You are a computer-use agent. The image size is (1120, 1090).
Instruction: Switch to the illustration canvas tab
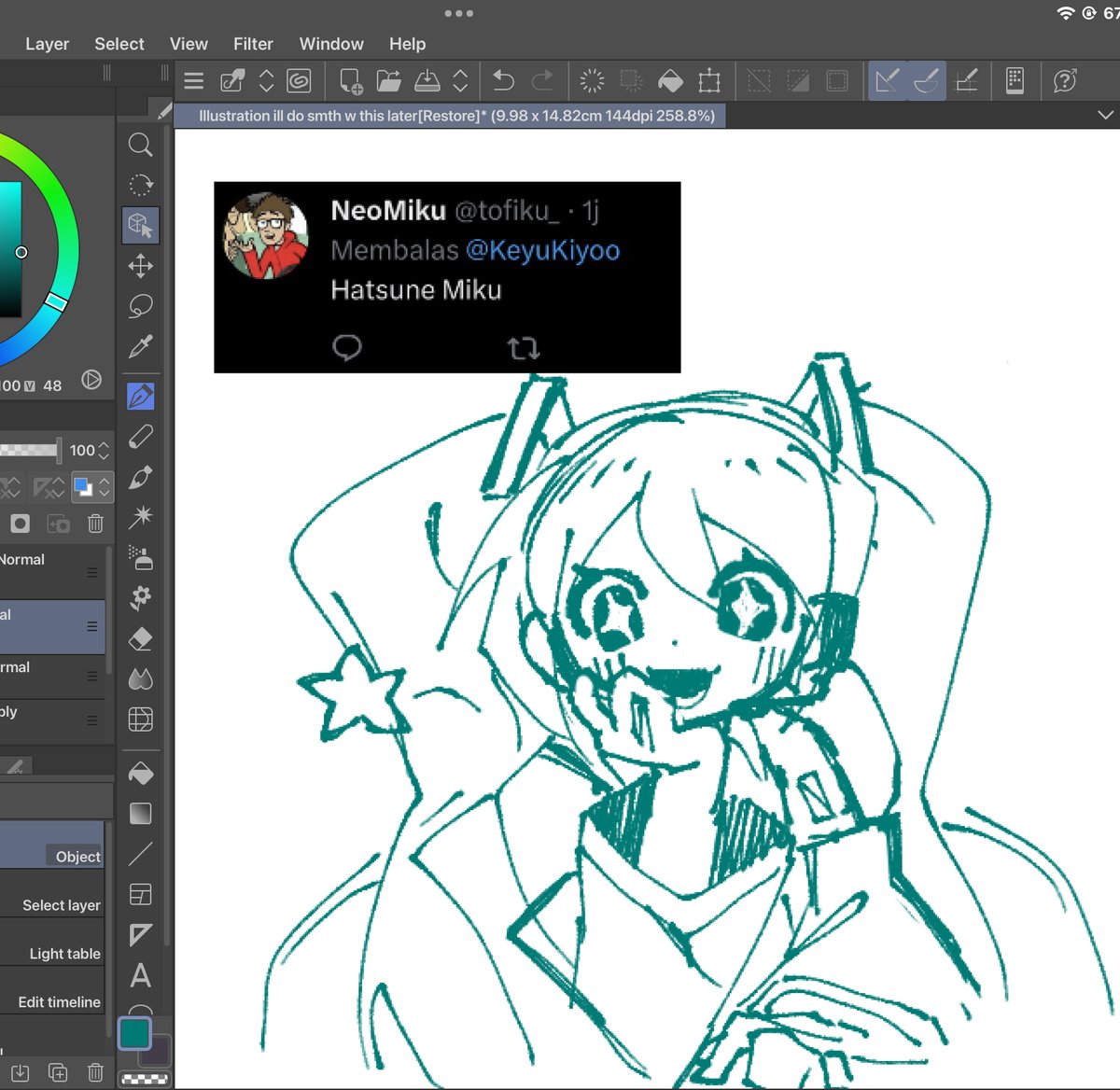coord(451,116)
